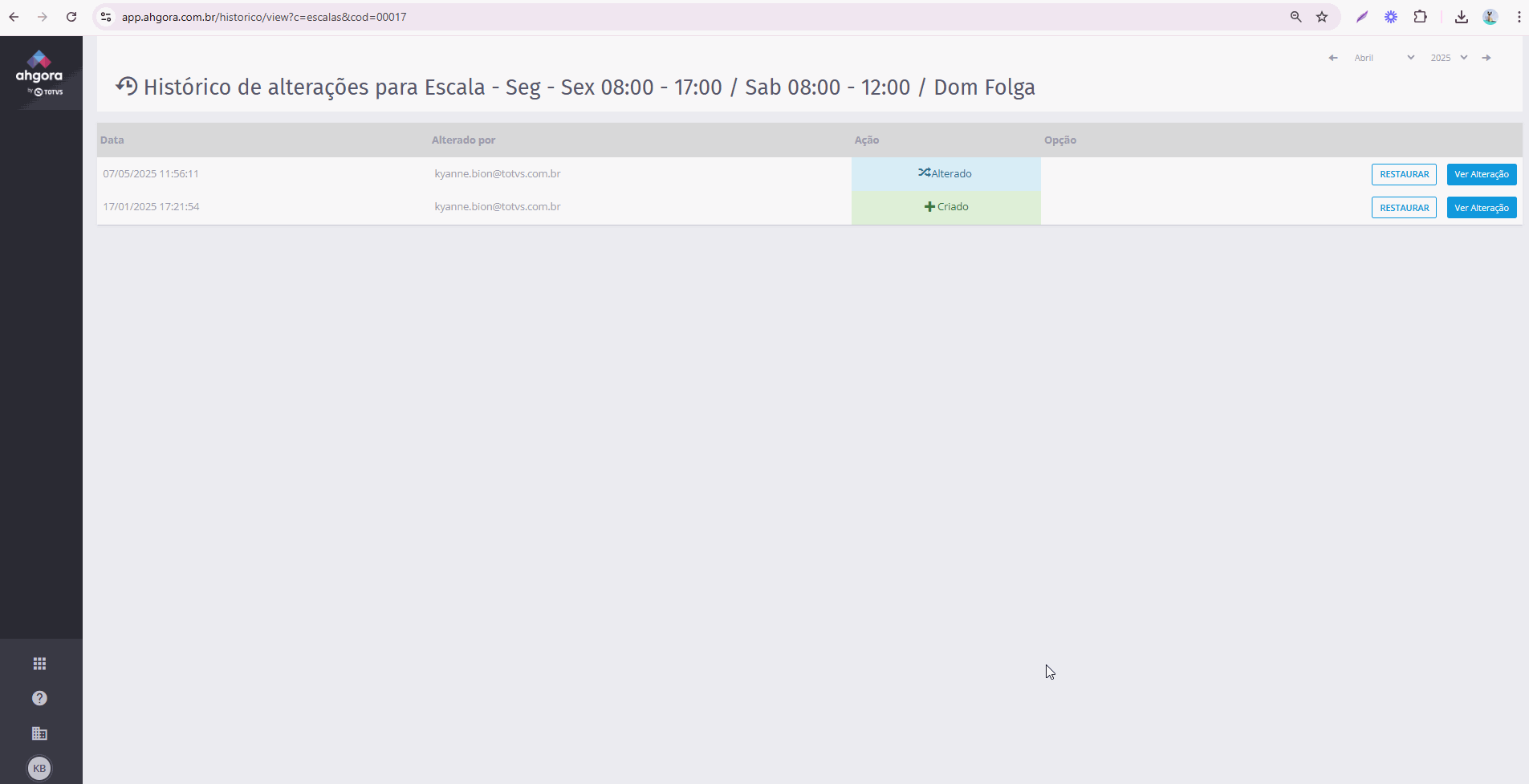Restore the 07/05/2025 version with RESTAURAR
Image resolution: width=1529 pixels, height=784 pixels.
point(1404,174)
